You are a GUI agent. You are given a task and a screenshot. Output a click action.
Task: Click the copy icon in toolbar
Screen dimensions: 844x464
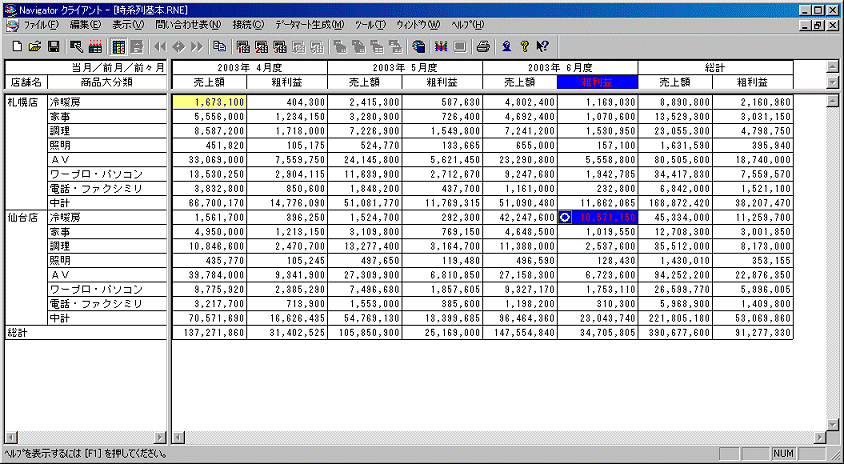click(219, 47)
